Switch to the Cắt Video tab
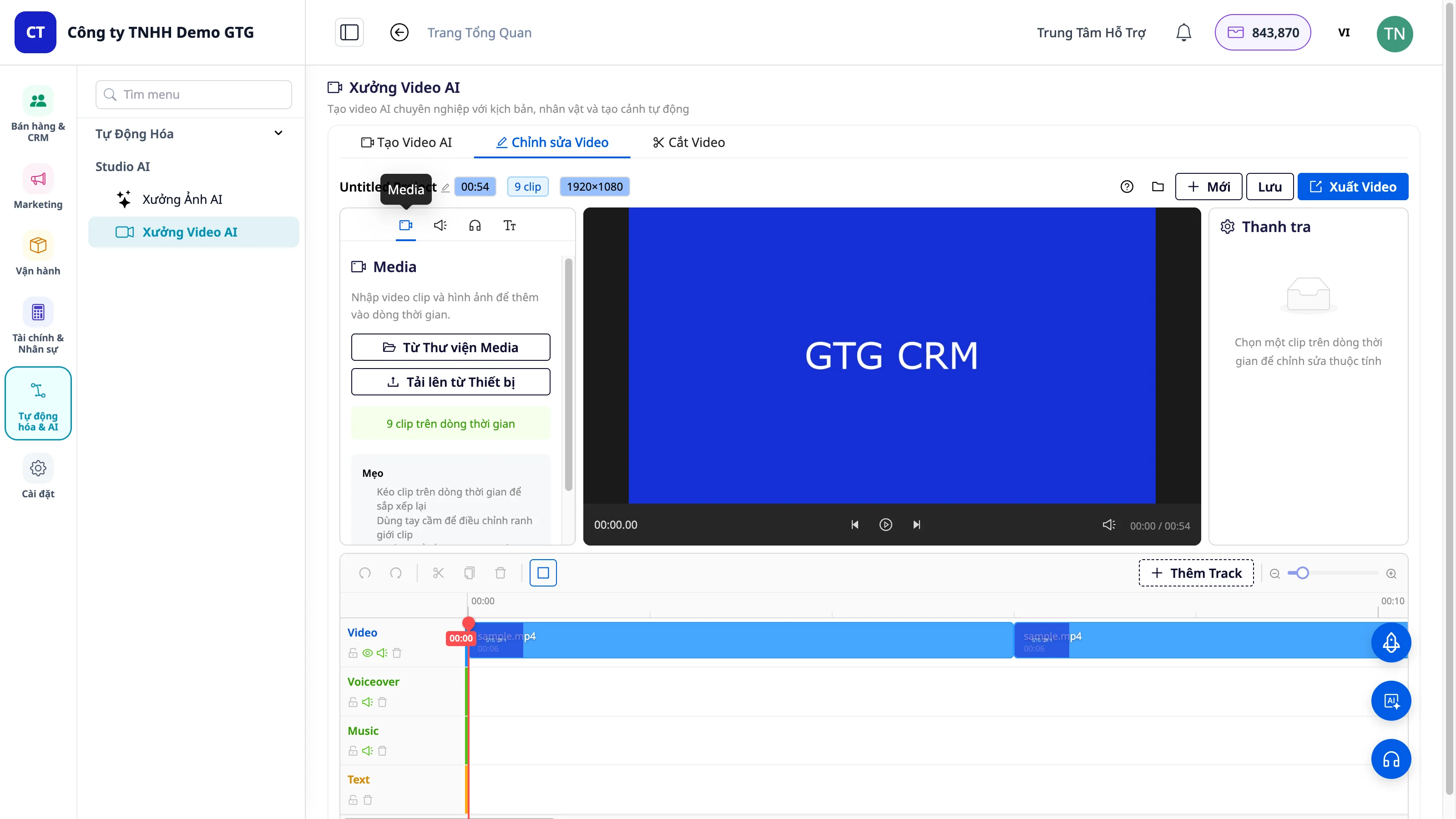This screenshot has width=1456, height=819. [x=688, y=142]
